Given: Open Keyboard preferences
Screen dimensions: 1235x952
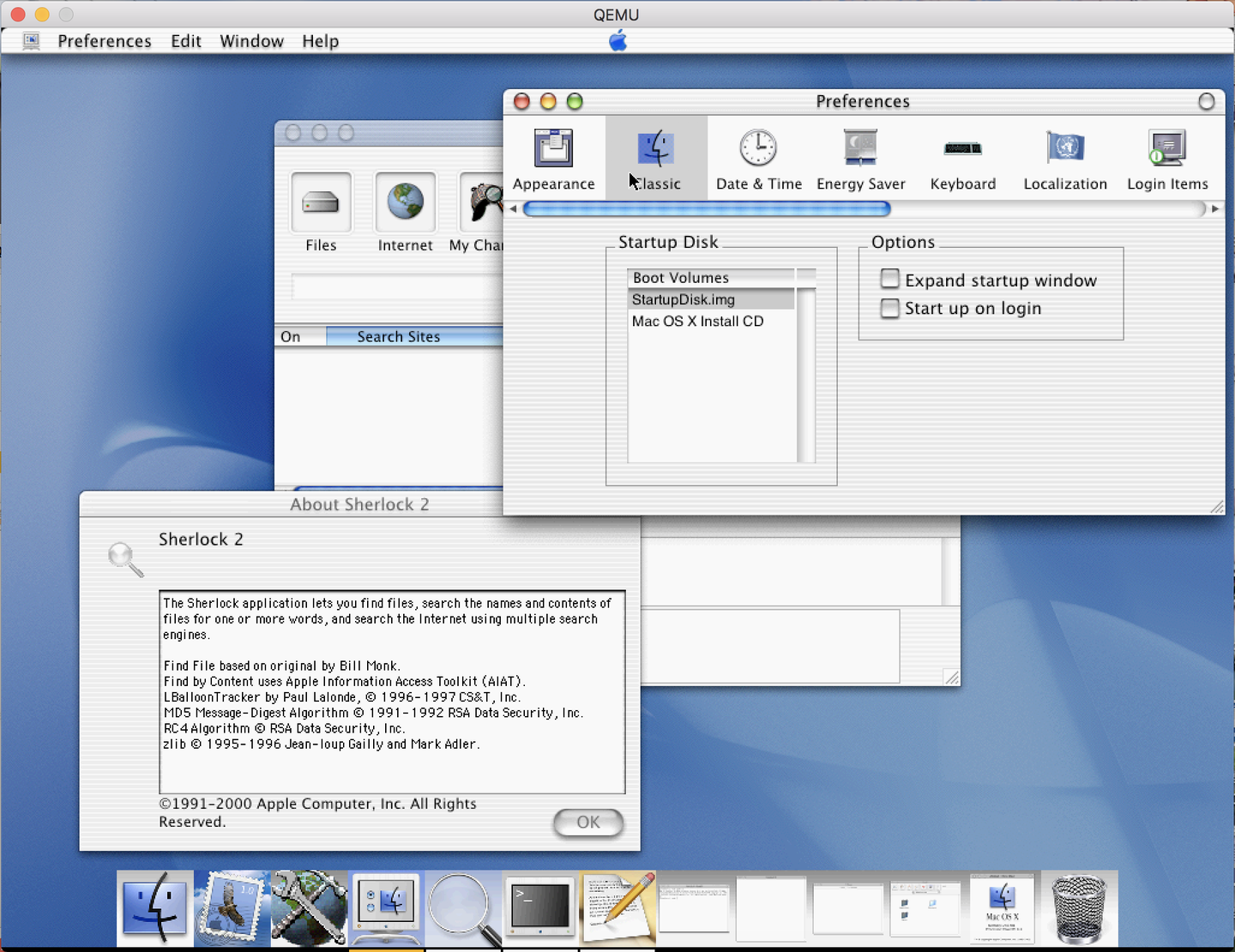Looking at the screenshot, I should click(x=962, y=158).
